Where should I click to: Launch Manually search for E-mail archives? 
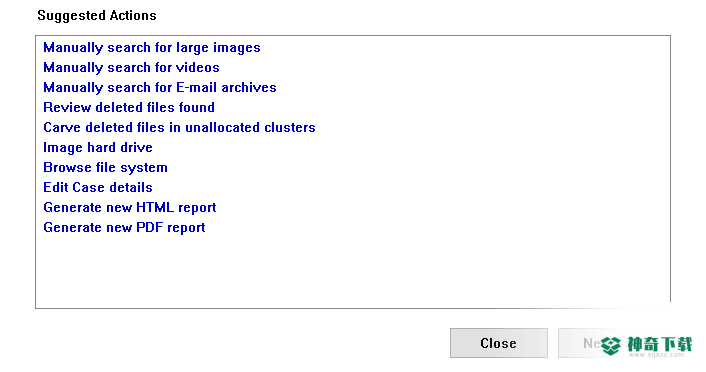[x=160, y=87]
